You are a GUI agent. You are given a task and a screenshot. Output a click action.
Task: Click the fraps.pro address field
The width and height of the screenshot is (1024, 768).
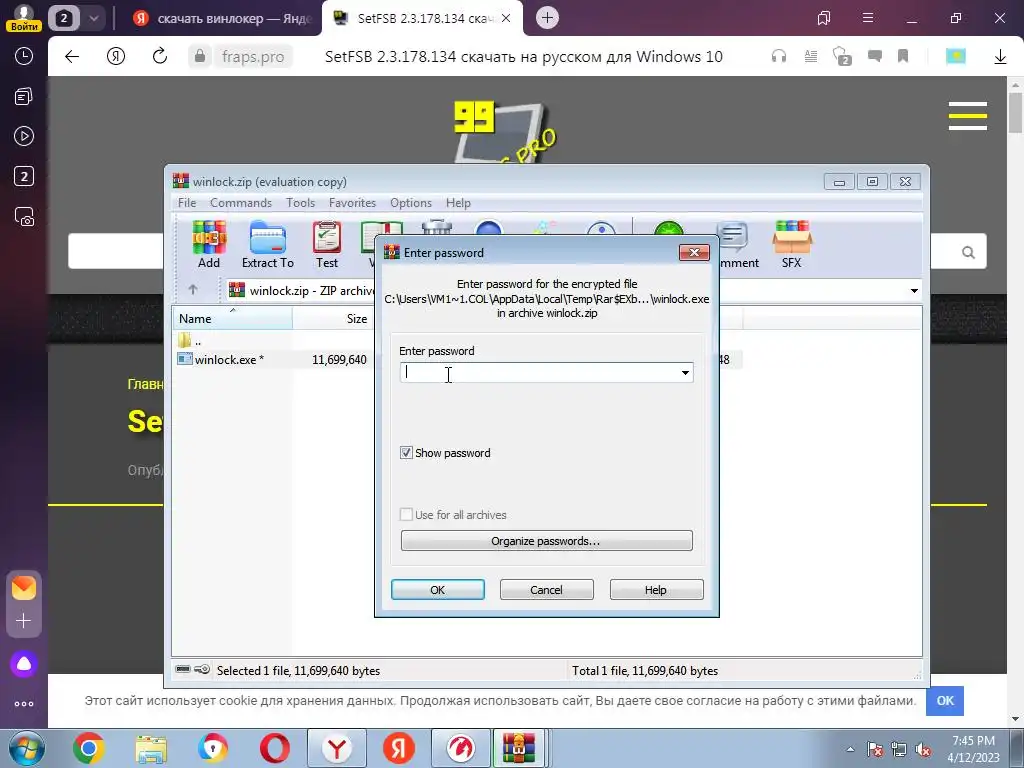click(253, 57)
